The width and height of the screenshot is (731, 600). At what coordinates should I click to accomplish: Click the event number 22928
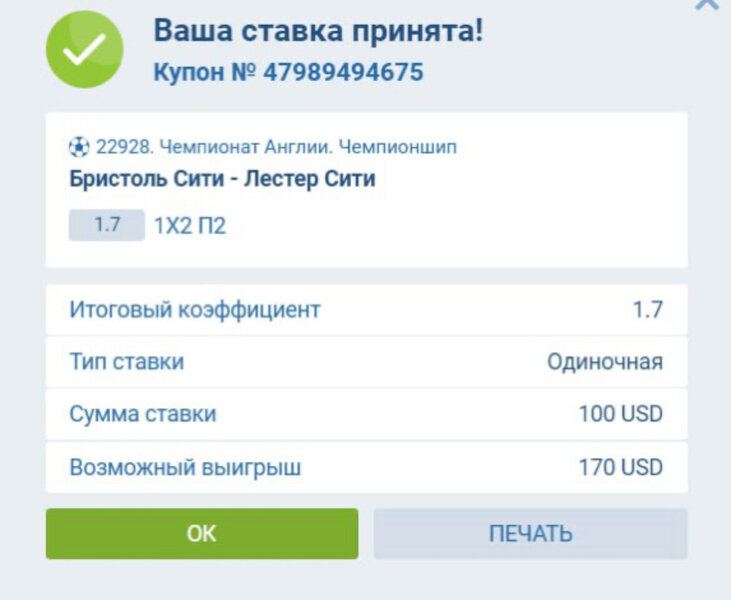[x=120, y=147]
